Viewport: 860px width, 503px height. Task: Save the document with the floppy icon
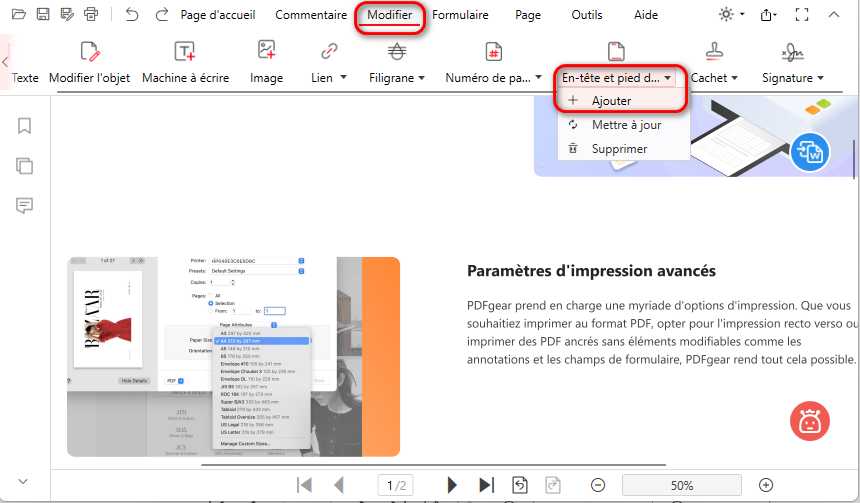[x=43, y=15]
